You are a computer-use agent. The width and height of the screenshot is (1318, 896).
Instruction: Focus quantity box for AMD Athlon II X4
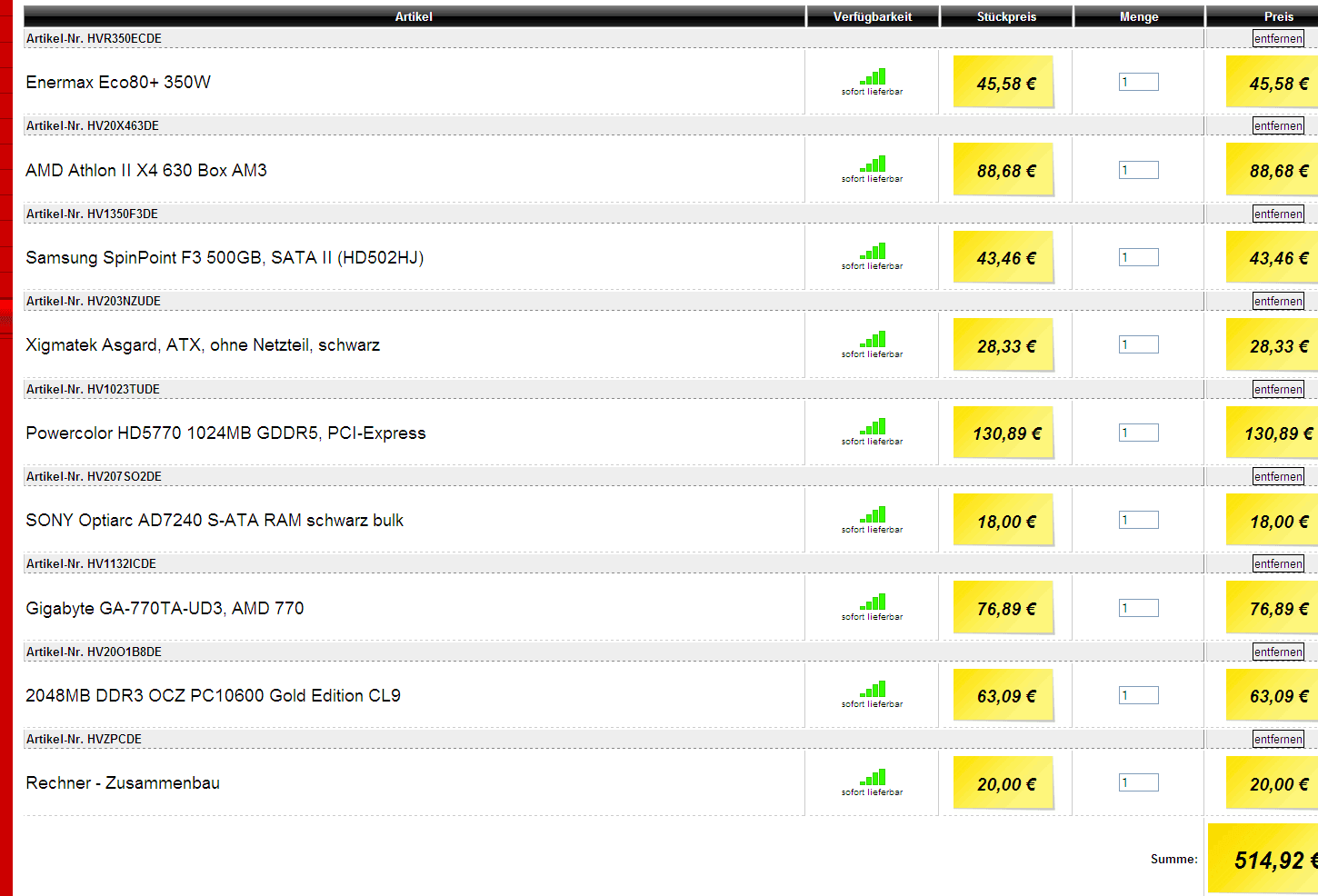1138,170
